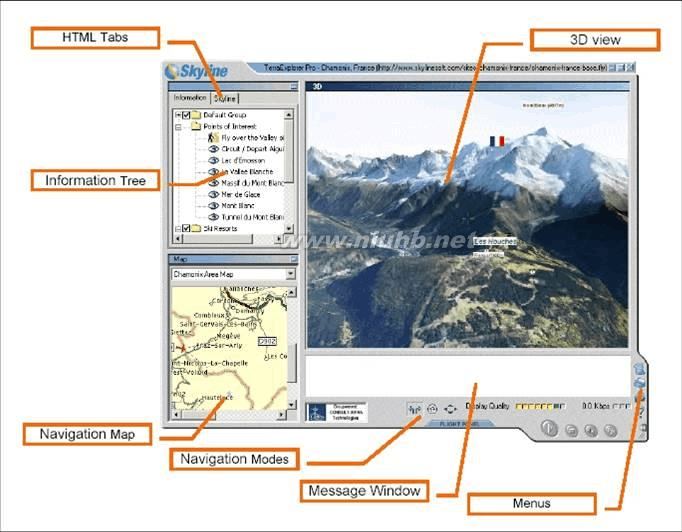Image resolution: width=682 pixels, height=532 pixels.
Task: Click the Flight Panel label tab
Action: coord(460,423)
